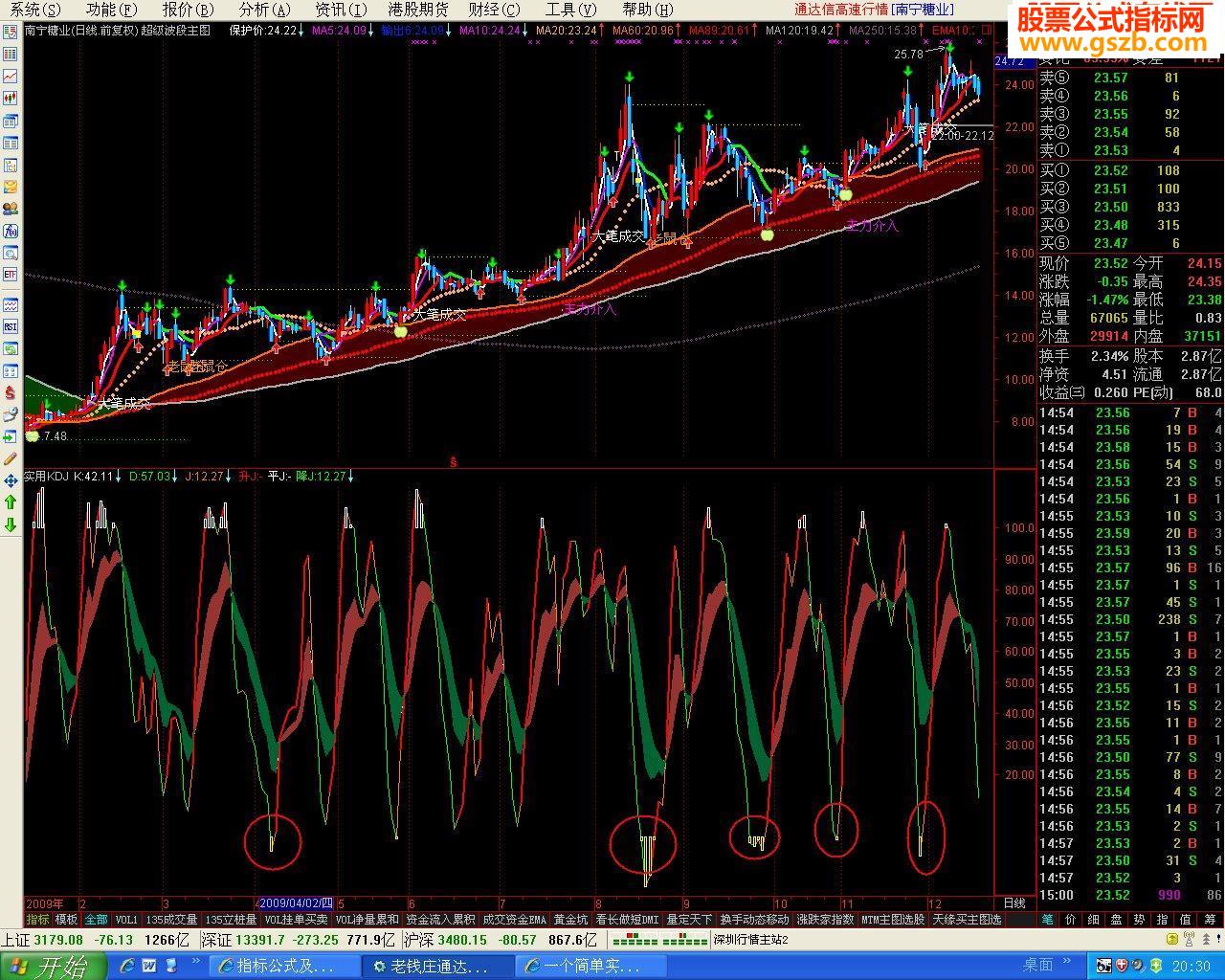Click the 开始 Start button

pos(53,967)
